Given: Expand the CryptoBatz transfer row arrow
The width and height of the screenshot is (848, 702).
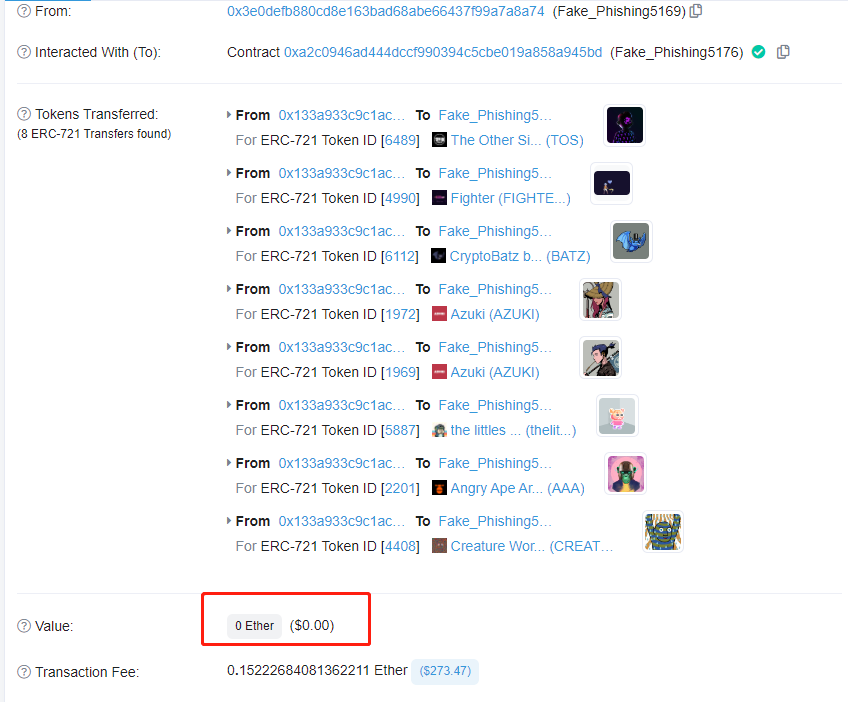Looking at the screenshot, I should [x=229, y=231].
